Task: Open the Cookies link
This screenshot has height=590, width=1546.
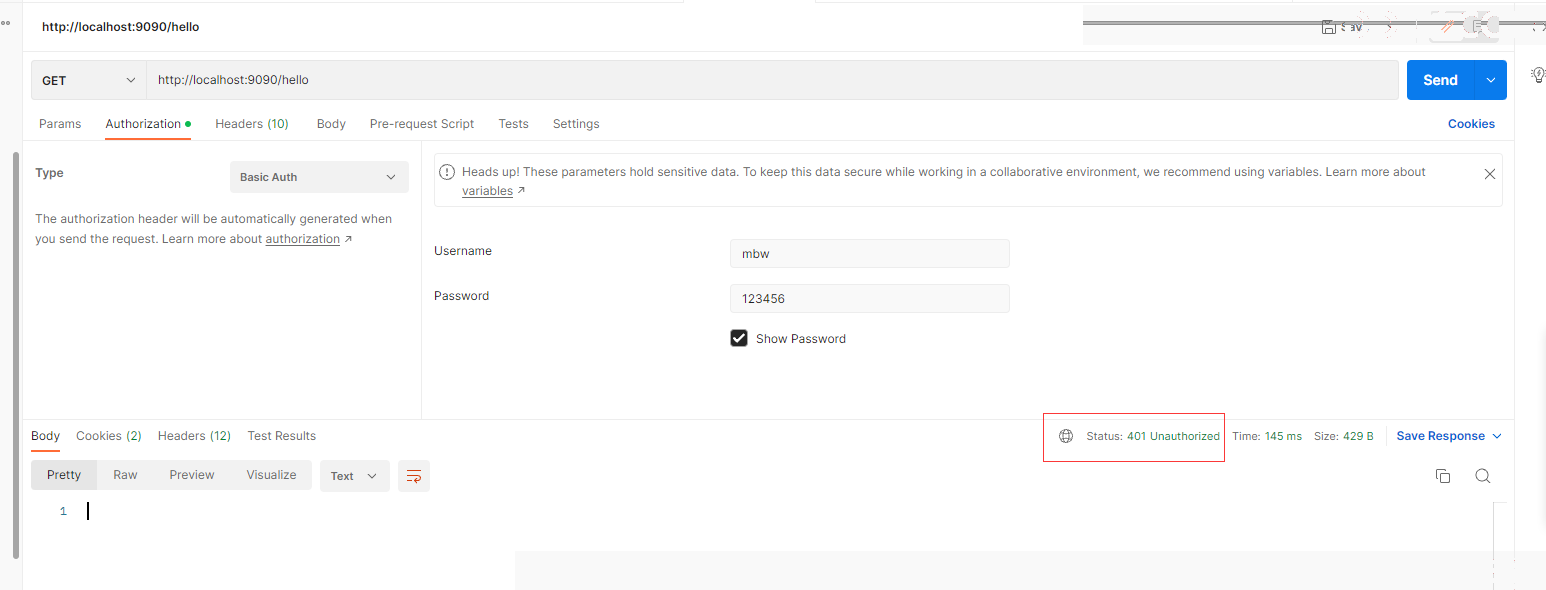Action: (x=1471, y=124)
